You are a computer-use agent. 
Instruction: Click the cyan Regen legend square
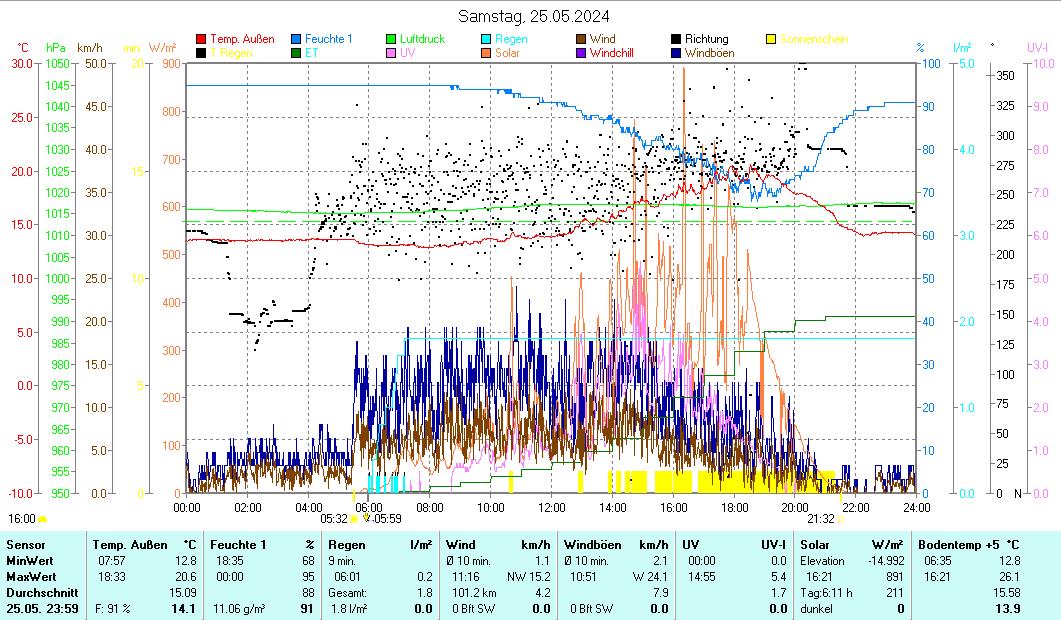coord(486,40)
